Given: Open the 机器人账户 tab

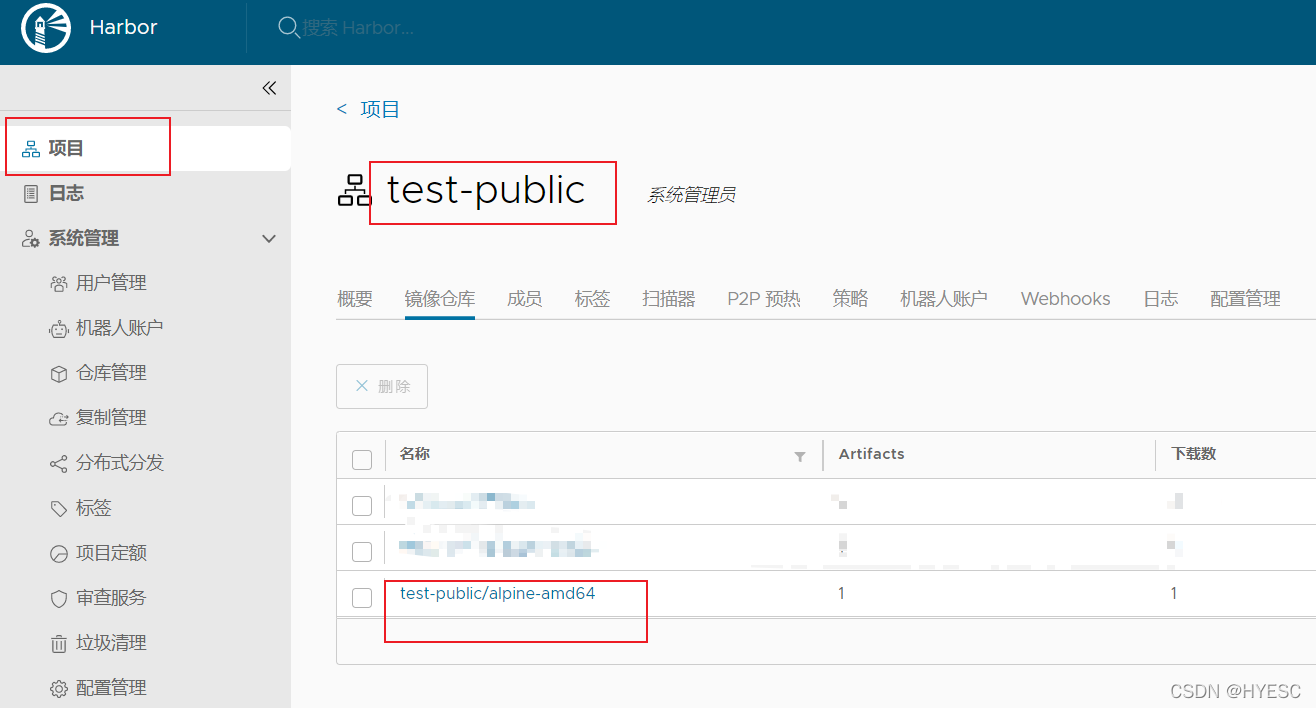Looking at the screenshot, I should (944, 298).
